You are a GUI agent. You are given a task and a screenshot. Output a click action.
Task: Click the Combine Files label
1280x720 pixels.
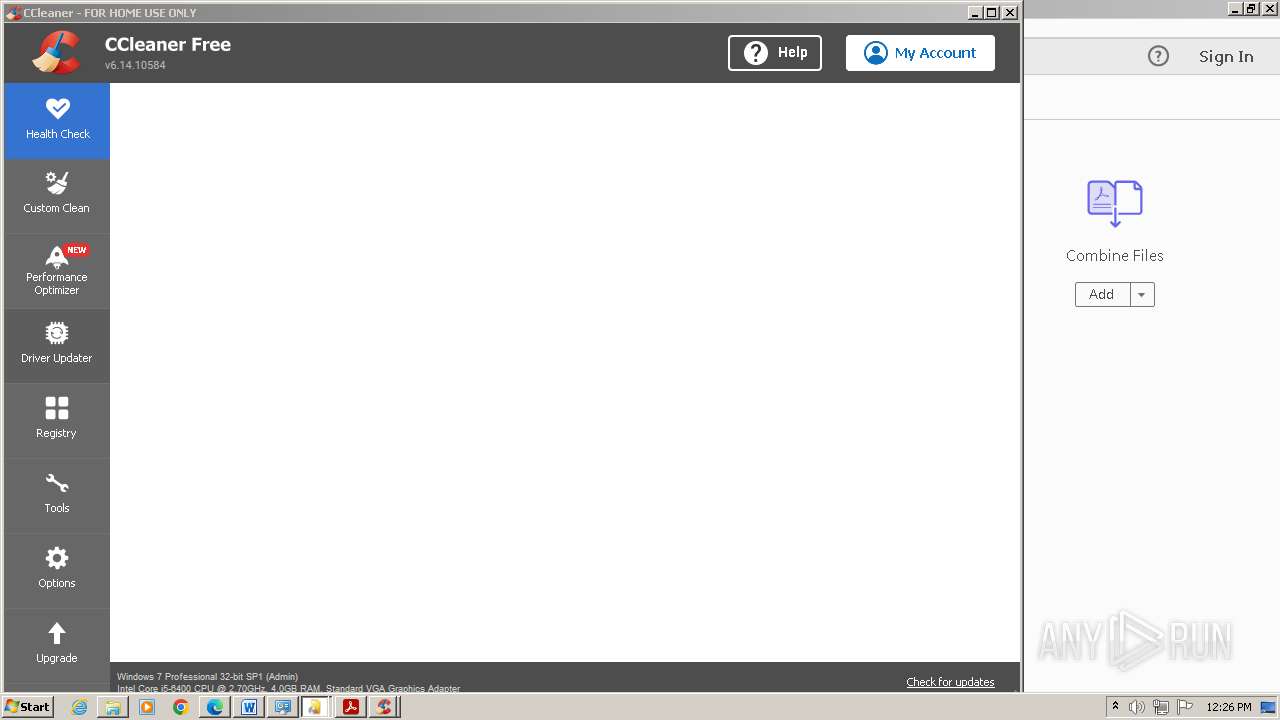(x=1115, y=256)
